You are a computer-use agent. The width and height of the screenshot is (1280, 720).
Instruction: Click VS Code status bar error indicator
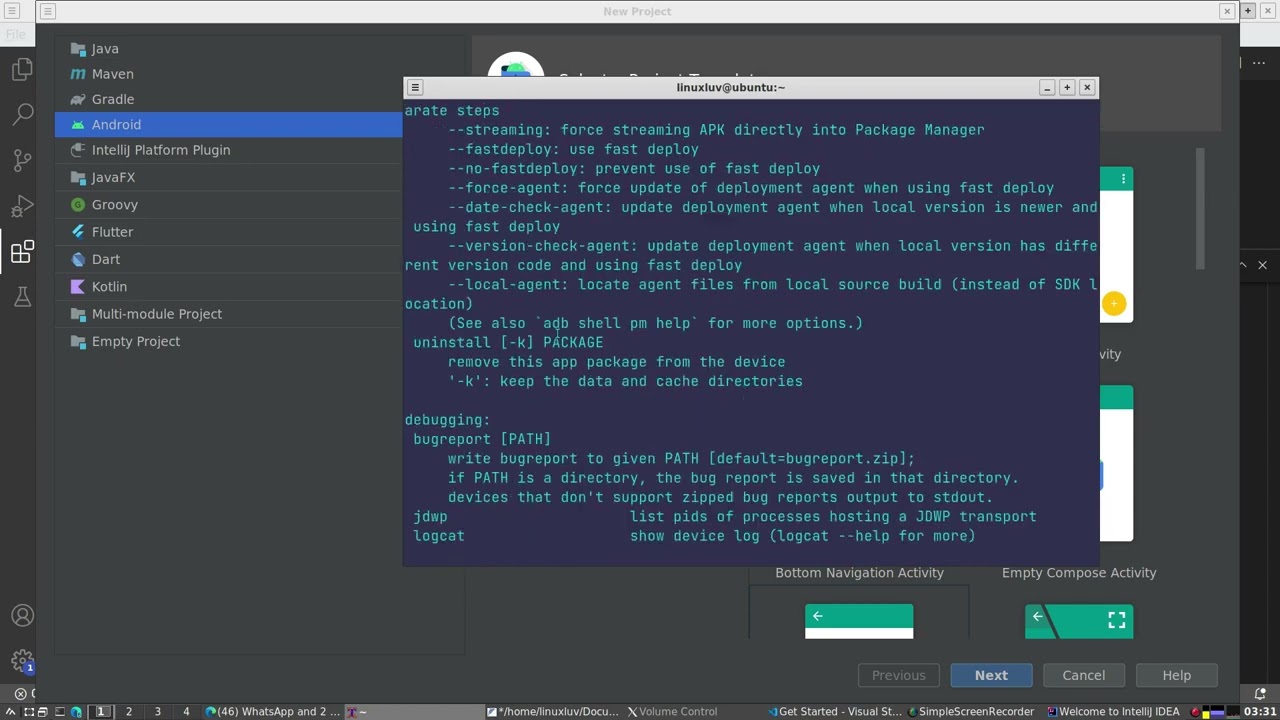pos(20,693)
